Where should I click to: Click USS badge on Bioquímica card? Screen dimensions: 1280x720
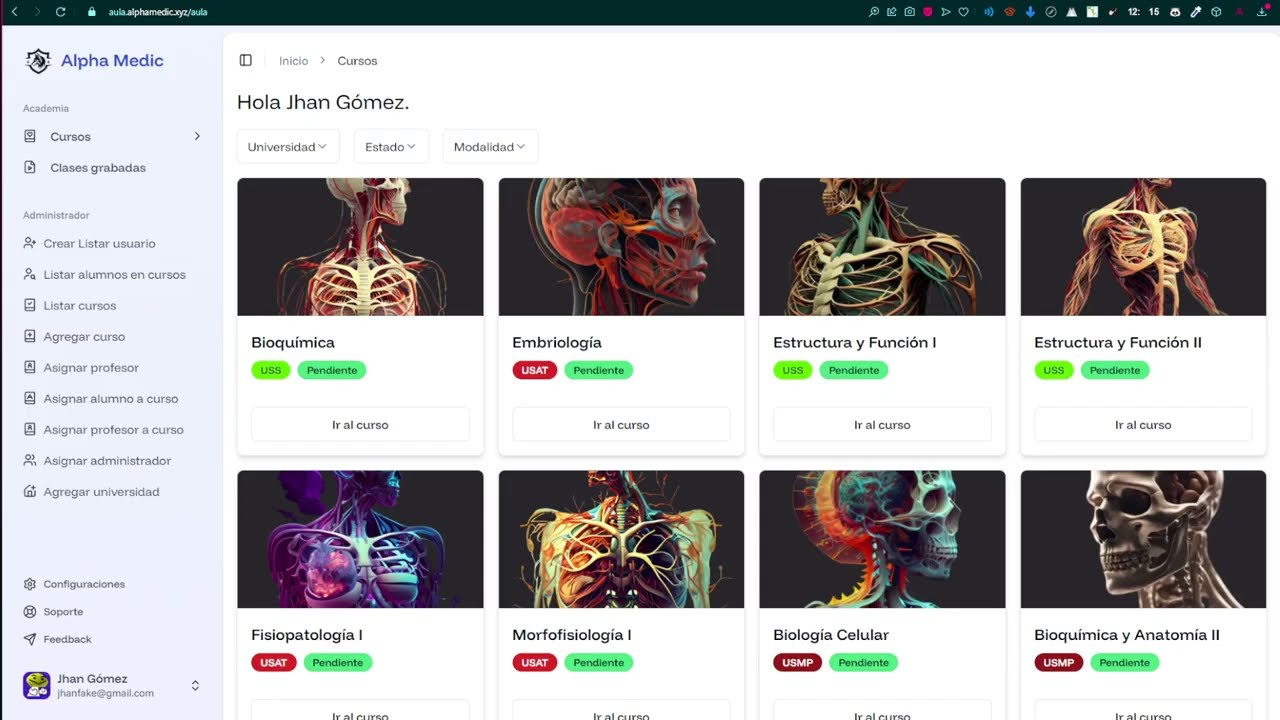tap(271, 370)
